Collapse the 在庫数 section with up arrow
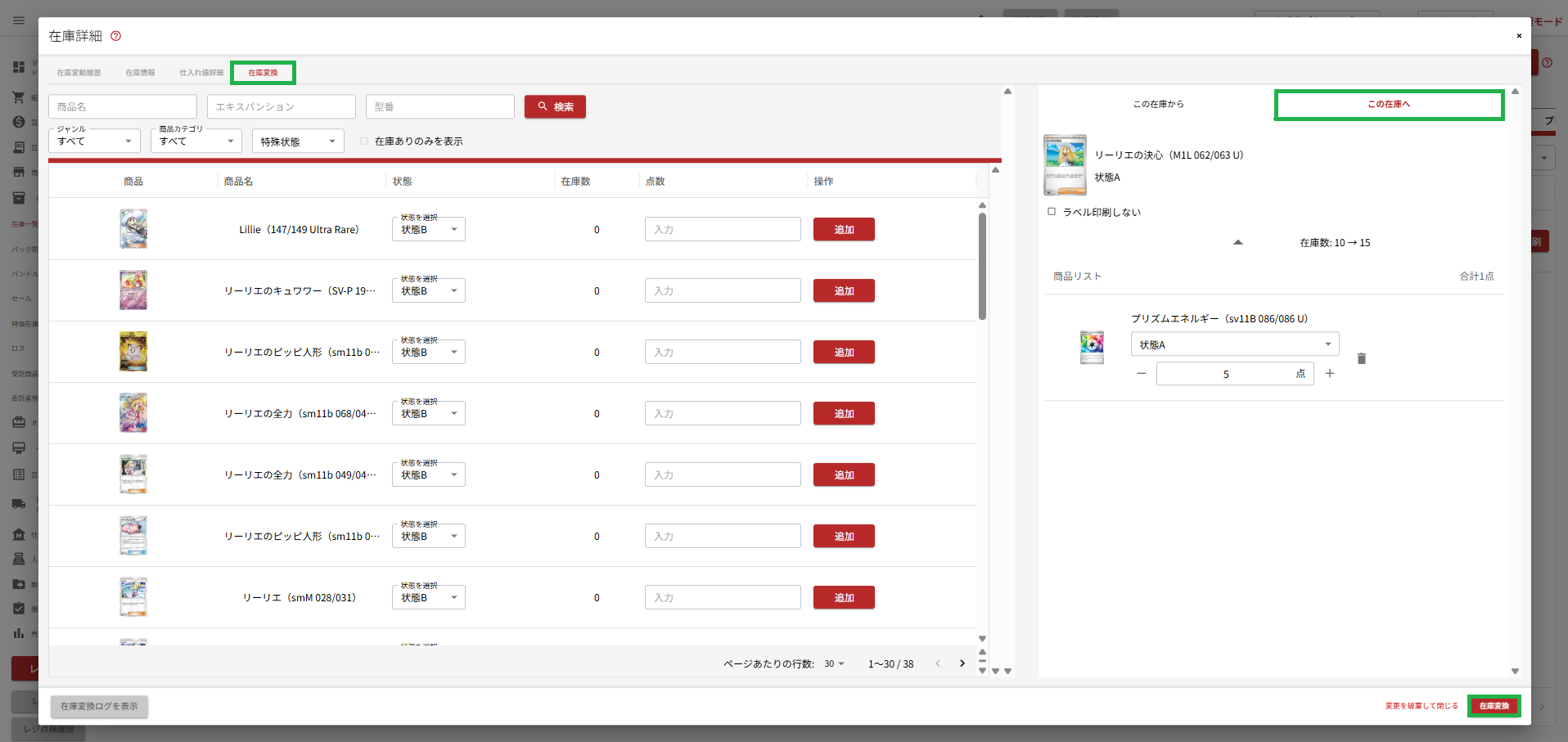The width and height of the screenshot is (1568, 742). point(1237,242)
